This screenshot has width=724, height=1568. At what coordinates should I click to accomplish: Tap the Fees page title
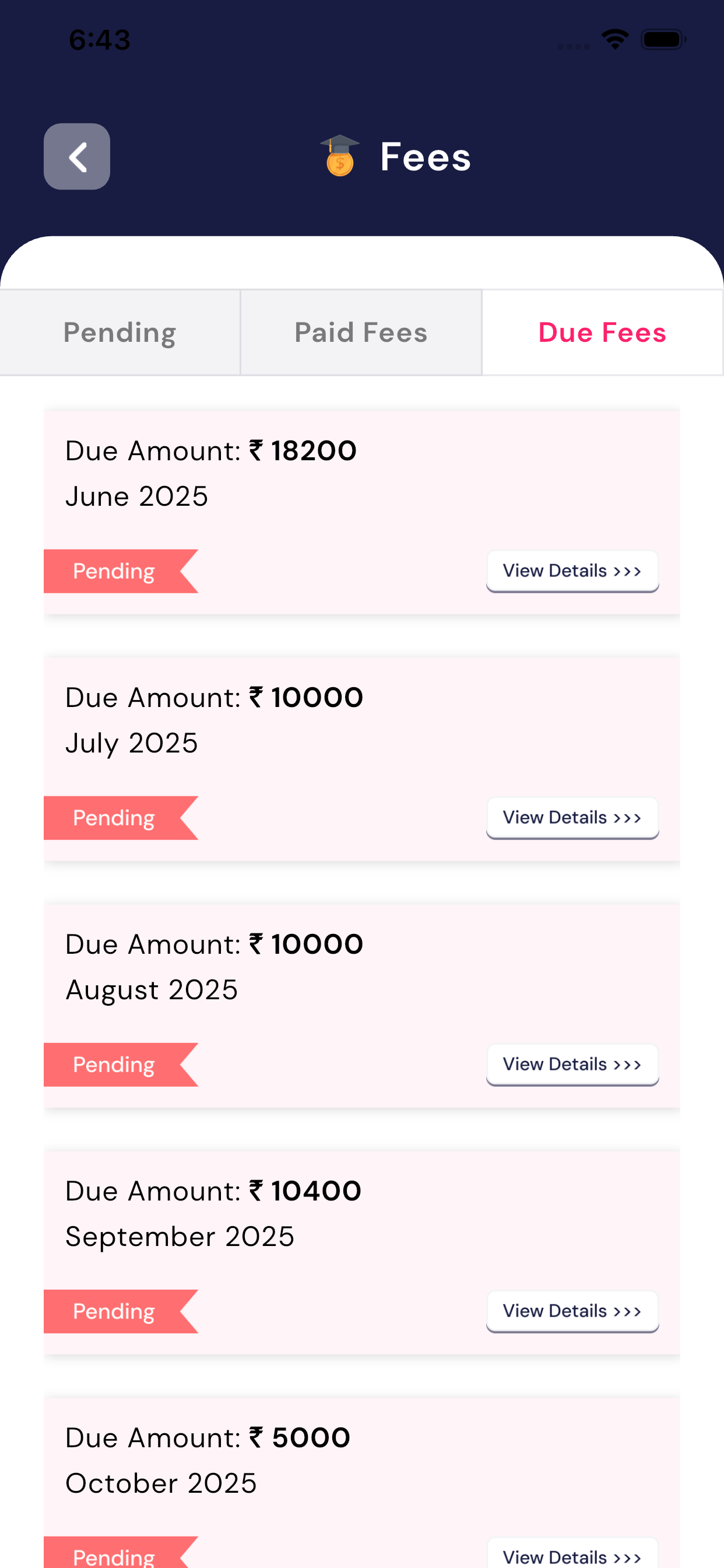click(x=426, y=156)
